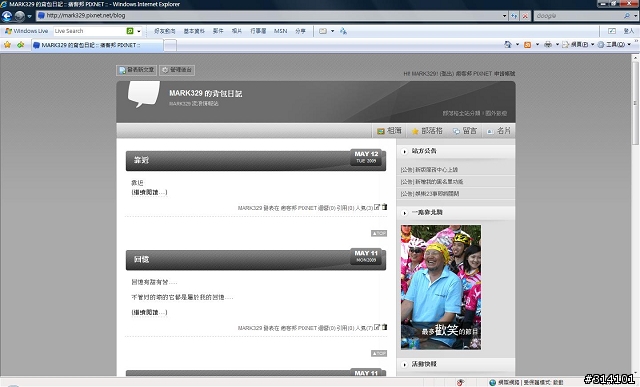The image size is (640, 387).
Task: Click the red Stop loading icon
Action: pyautogui.click(x=525, y=16)
